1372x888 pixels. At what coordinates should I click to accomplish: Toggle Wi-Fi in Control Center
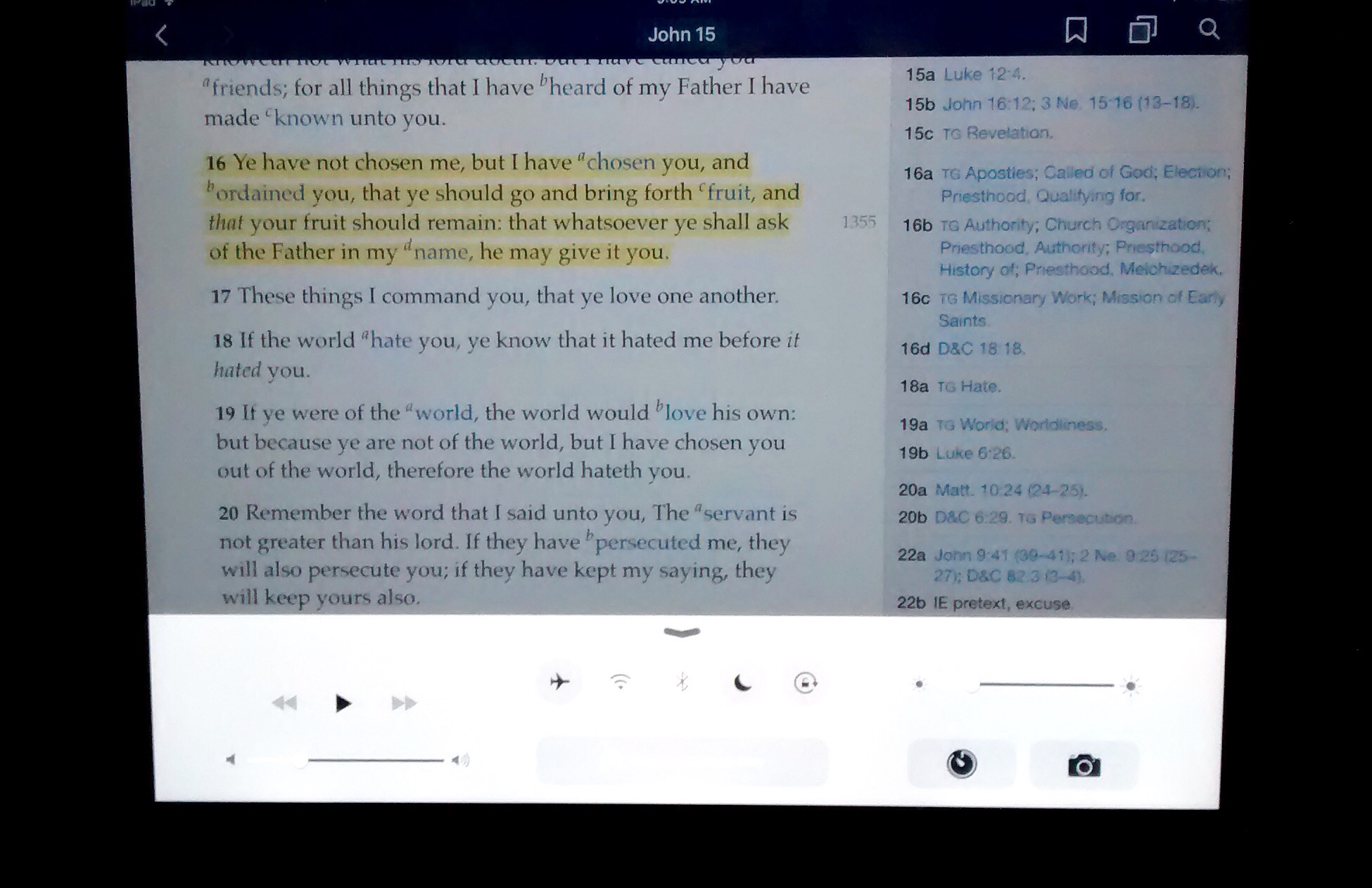click(621, 681)
